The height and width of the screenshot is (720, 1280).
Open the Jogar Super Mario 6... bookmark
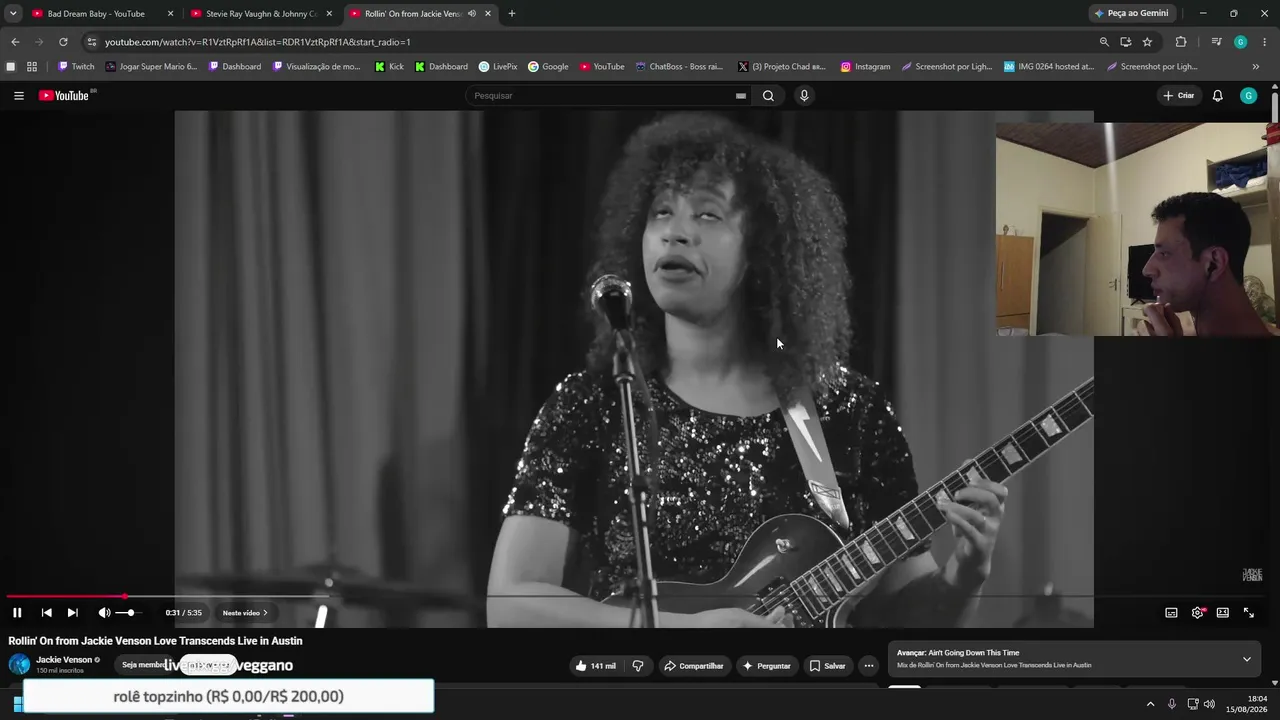tap(152, 67)
